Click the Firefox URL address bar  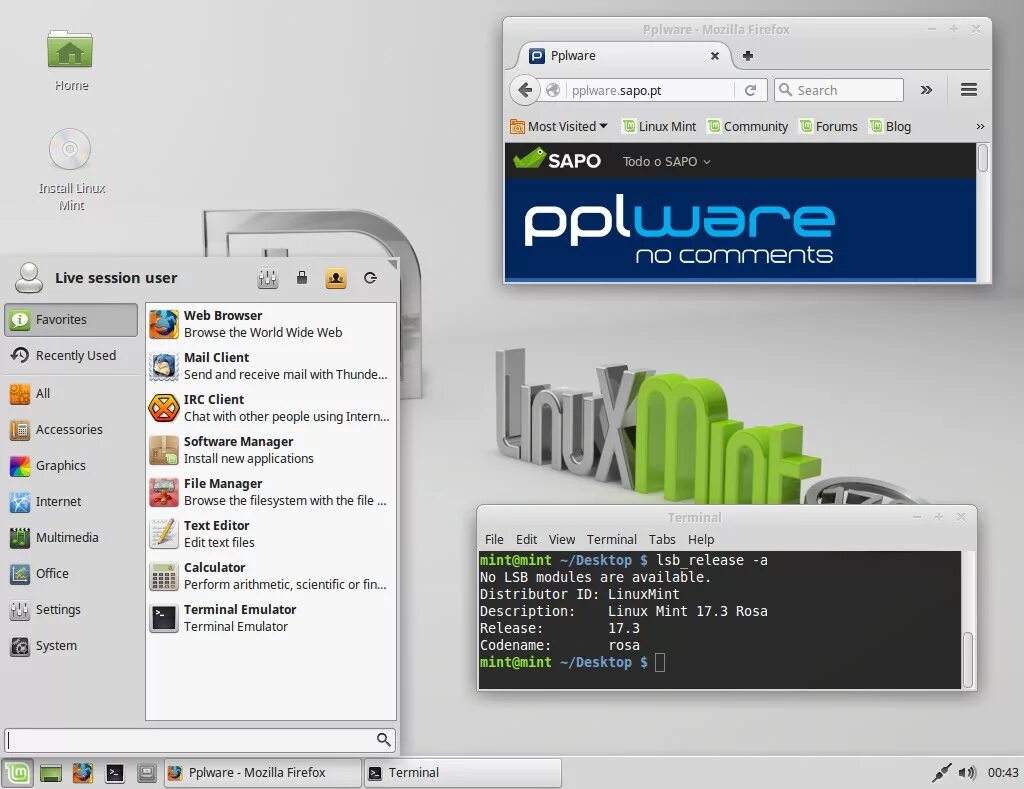(x=650, y=90)
